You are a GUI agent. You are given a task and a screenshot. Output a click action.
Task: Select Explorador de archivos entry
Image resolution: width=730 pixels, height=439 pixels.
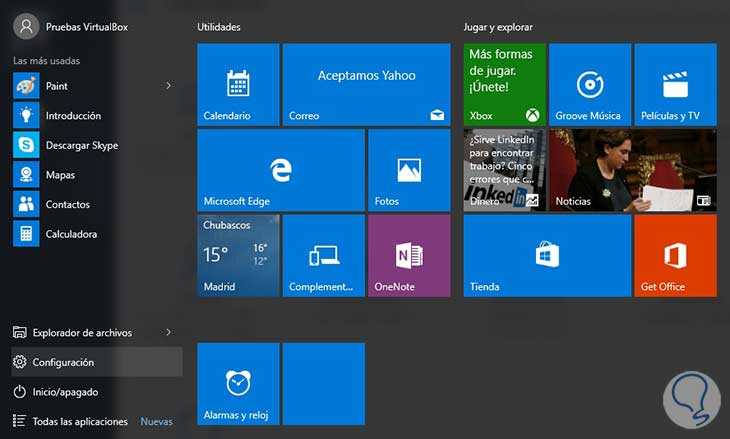click(97, 332)
